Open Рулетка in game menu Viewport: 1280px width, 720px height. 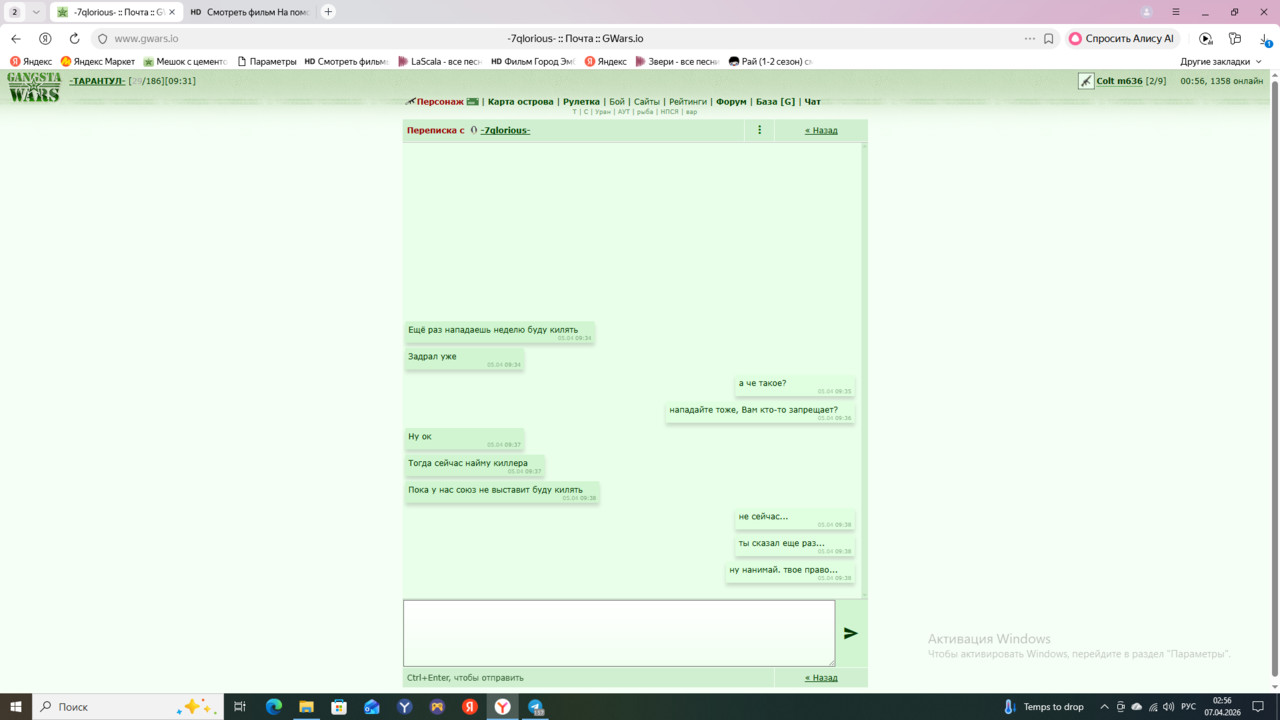coord(581,102)
